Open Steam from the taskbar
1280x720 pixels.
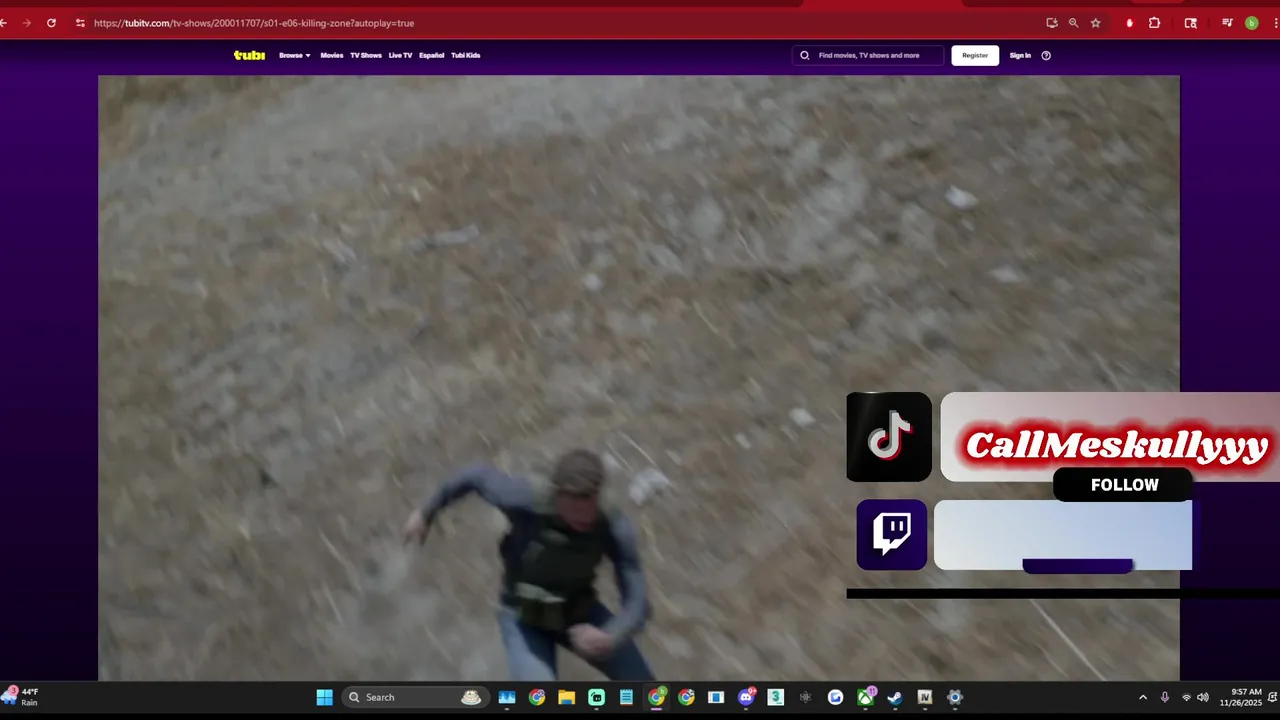tap(895, 697)
